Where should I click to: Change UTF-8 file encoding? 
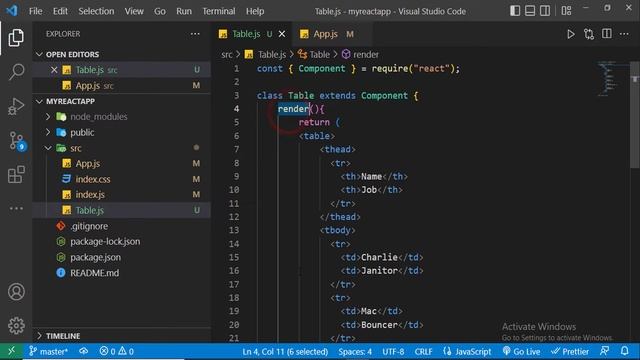click(393, 351)
